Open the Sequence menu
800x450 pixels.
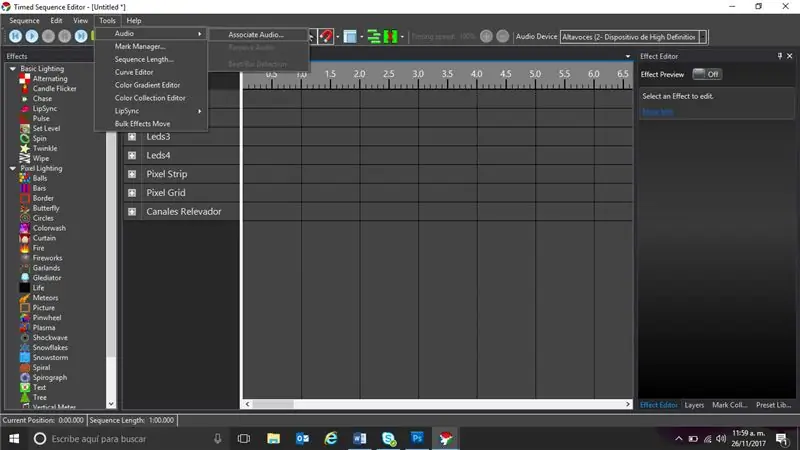tap(24, 21)
